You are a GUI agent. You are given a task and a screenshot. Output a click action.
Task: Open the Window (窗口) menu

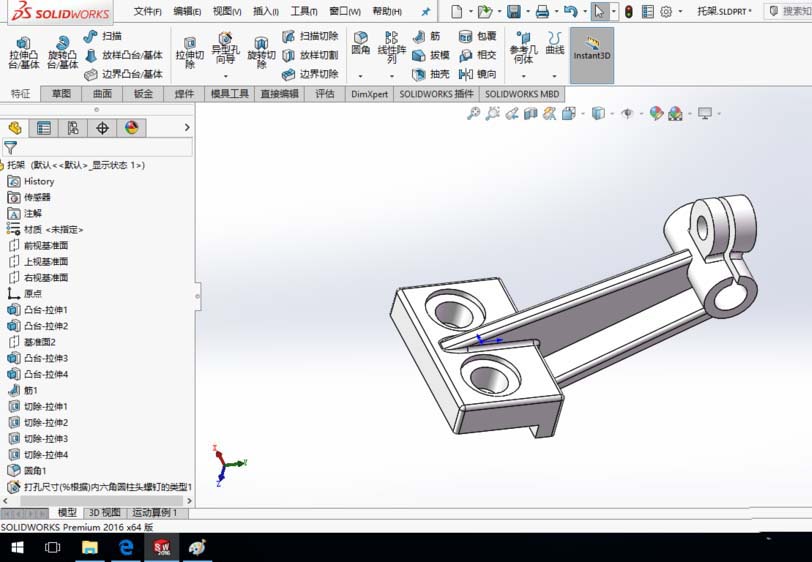click(345, 11)
